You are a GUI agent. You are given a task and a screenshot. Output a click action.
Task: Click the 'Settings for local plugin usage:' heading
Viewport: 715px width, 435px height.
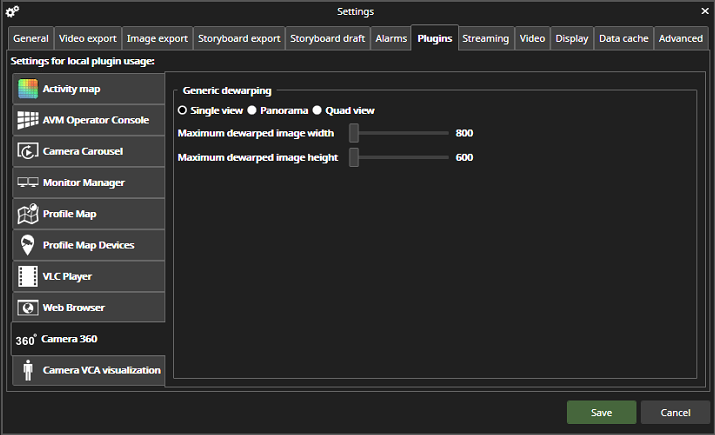click(x=83, y=61)
